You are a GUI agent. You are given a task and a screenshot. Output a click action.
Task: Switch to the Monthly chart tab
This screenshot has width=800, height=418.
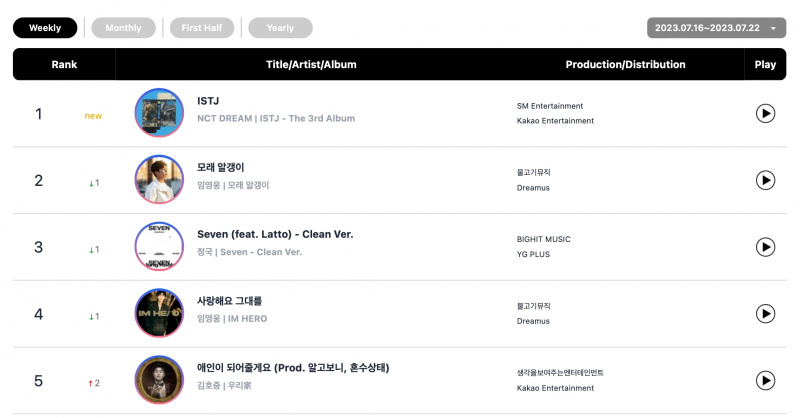[x=123, y=28]
